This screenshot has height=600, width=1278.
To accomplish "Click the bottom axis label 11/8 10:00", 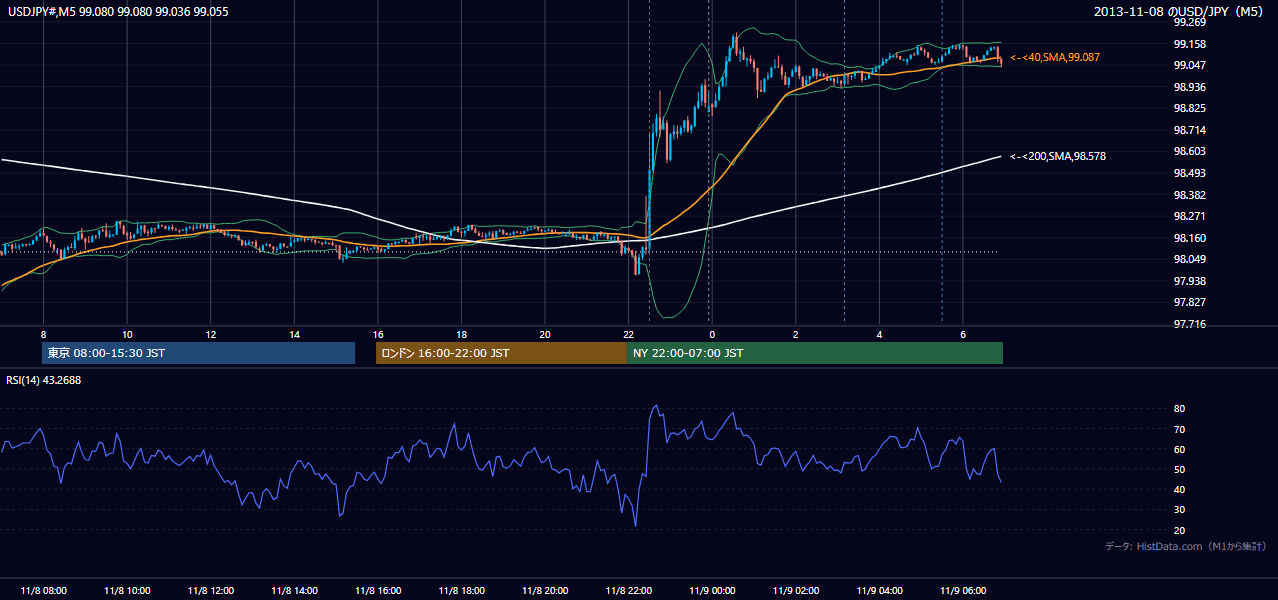I will click(x=127, y=591).
